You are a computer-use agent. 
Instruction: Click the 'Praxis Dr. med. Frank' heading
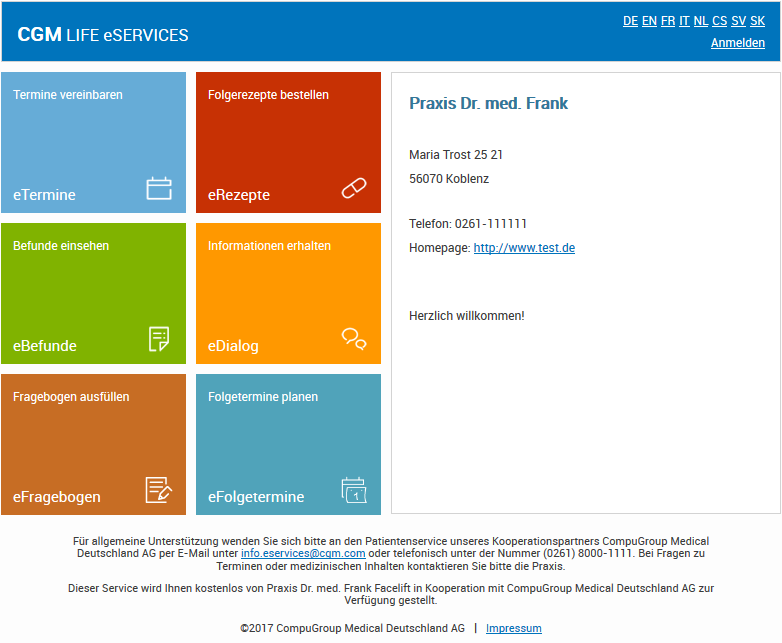click(x=488, y=103)
